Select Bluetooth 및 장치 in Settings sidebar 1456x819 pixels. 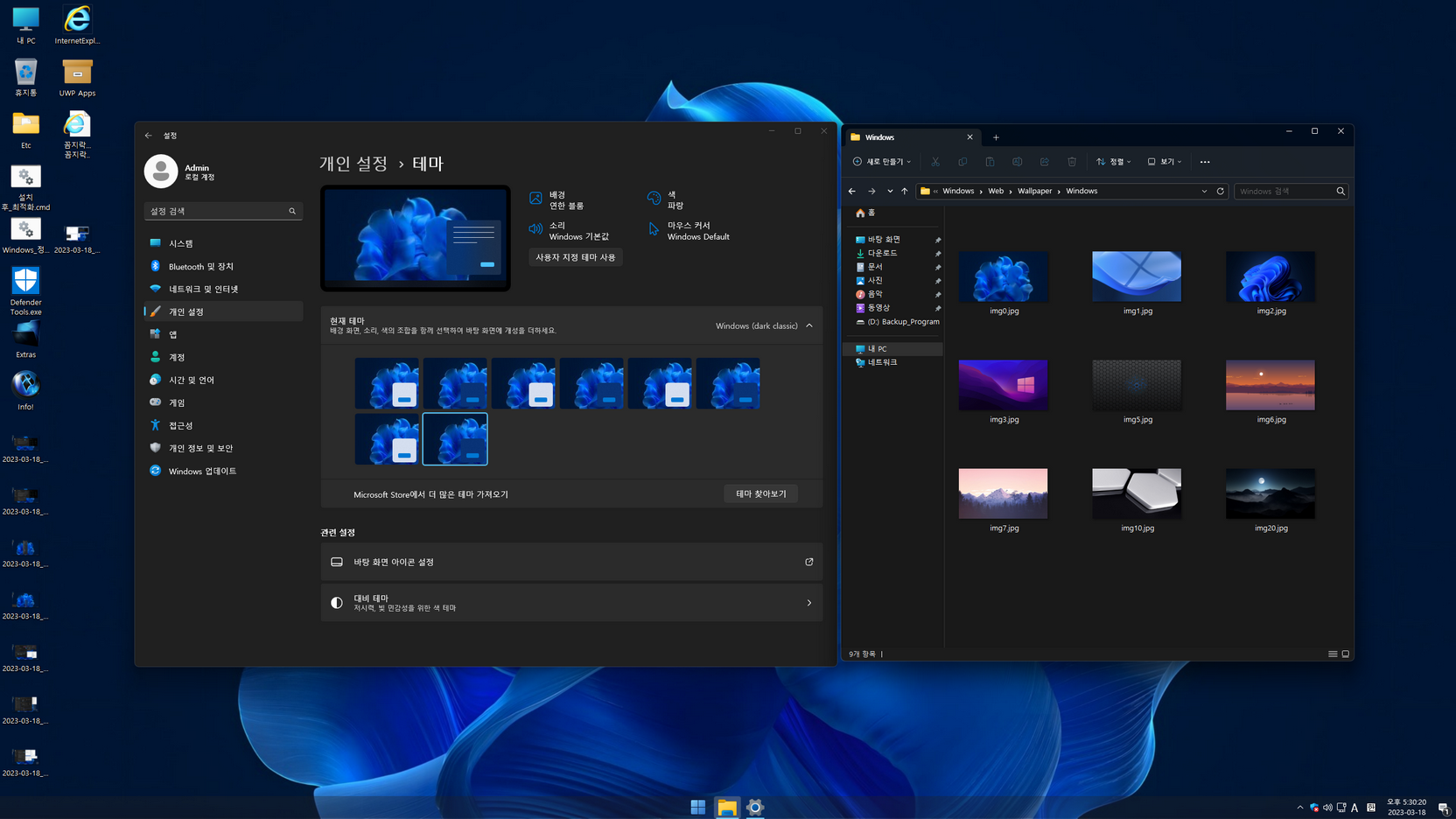(223, 266)
